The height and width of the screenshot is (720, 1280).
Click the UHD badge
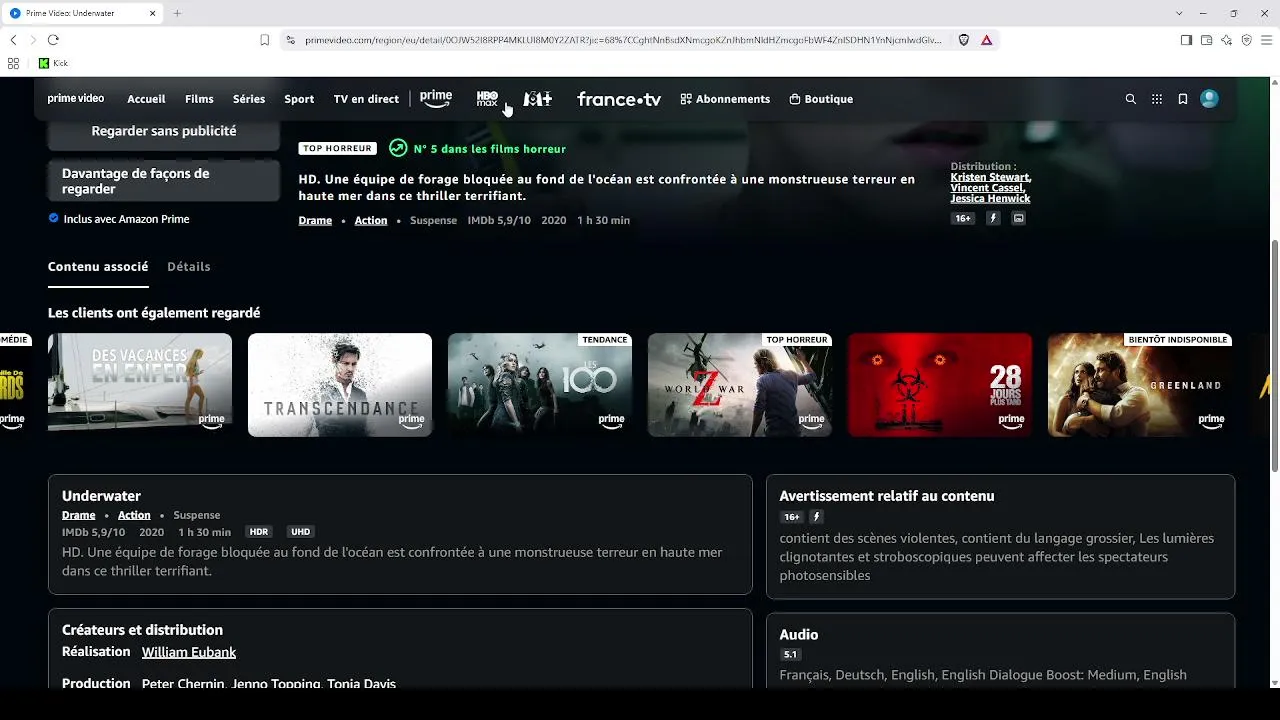[x=300, y=532]
